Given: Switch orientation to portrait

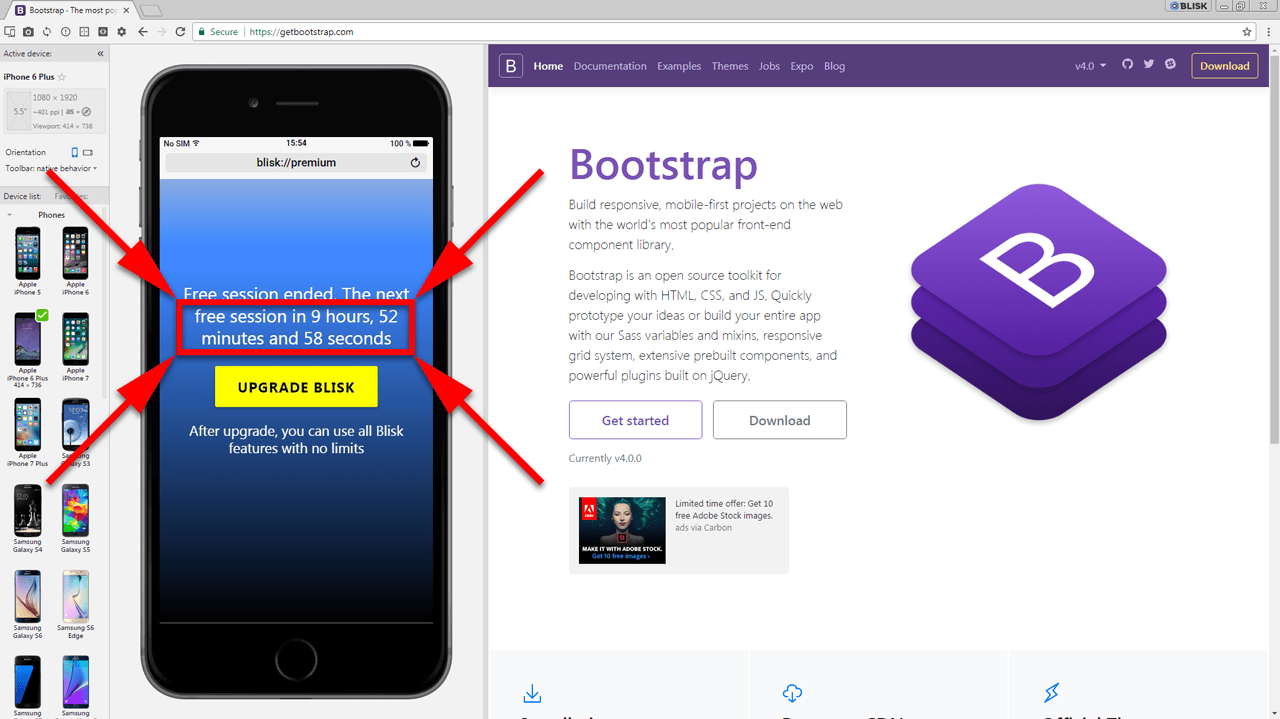Looking at the screenshot, I should coord(74,152).
